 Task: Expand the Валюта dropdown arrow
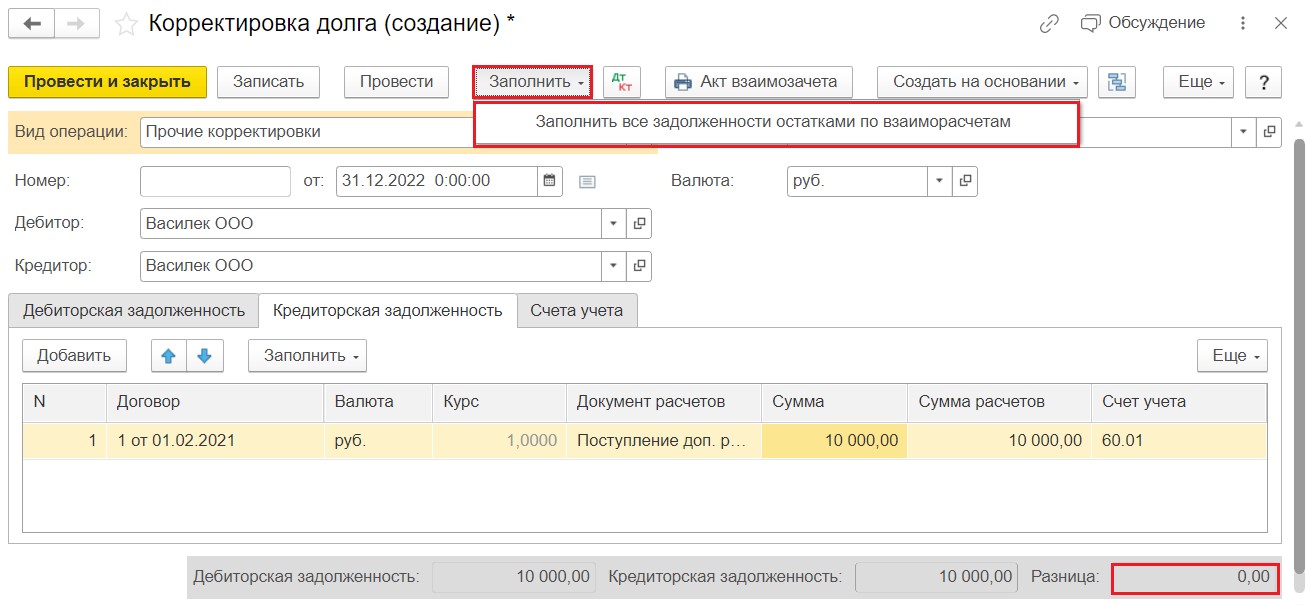pyautogui.click(x=940, y=181)
